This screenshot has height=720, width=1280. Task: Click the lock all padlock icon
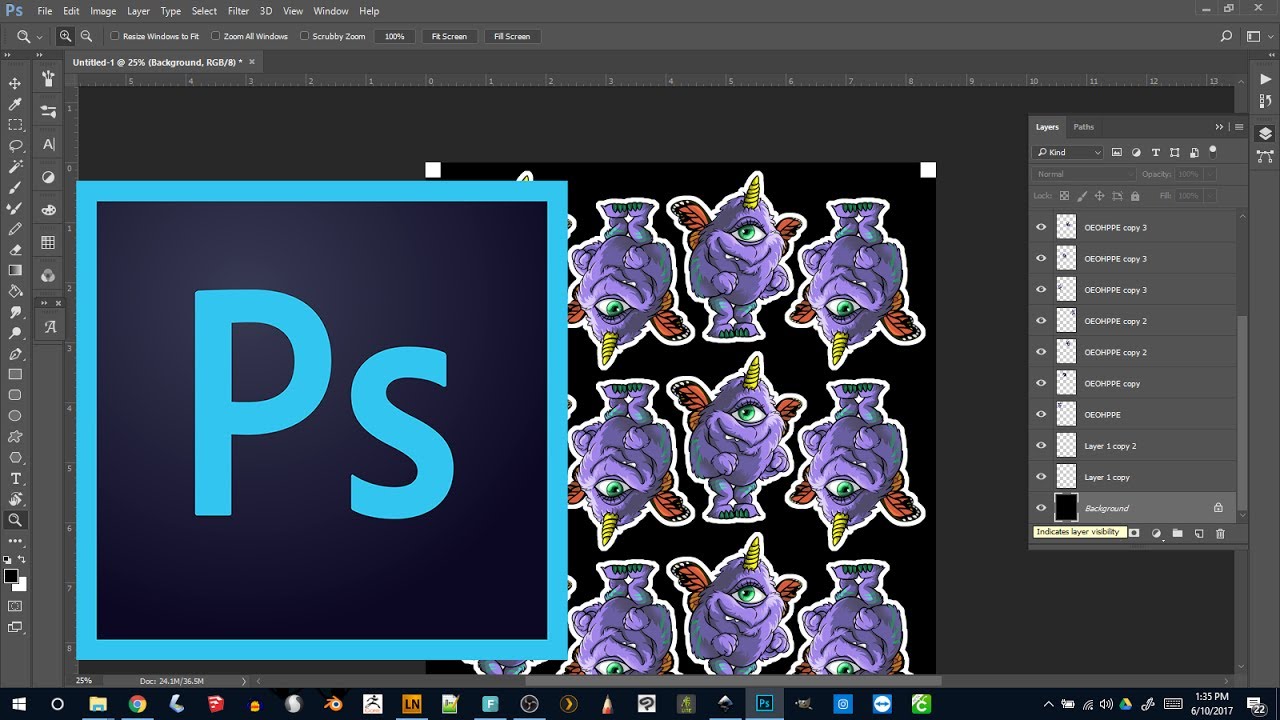coord(1137,196)
